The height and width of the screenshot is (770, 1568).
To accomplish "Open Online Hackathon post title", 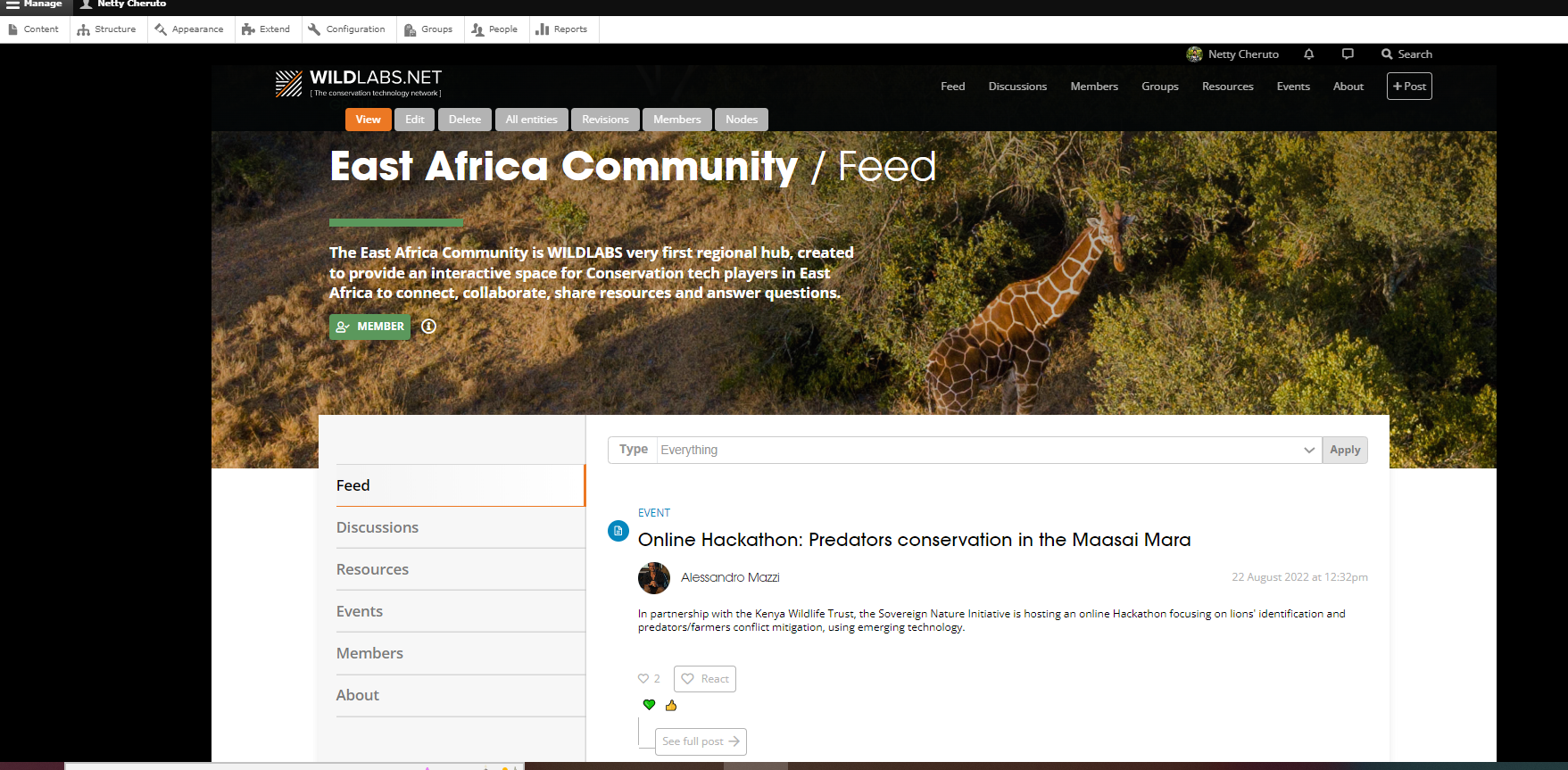I will click(914, 540).
